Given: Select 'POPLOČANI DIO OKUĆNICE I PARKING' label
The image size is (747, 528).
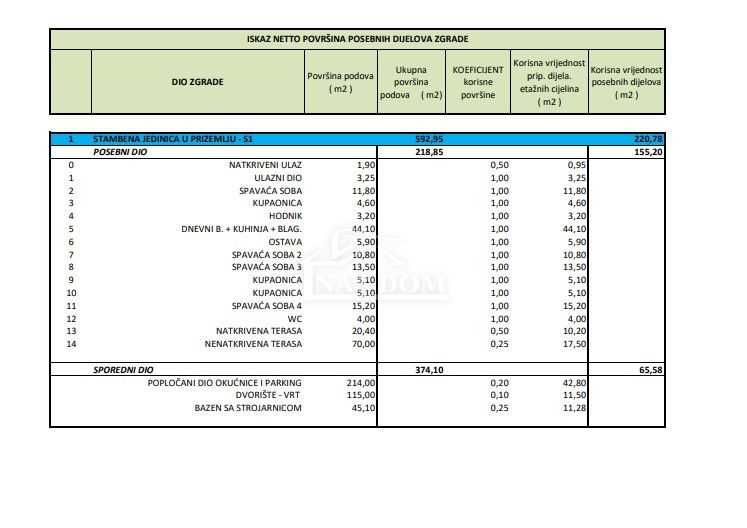Looking at the screenshot, I should click(x=224, y=383).
